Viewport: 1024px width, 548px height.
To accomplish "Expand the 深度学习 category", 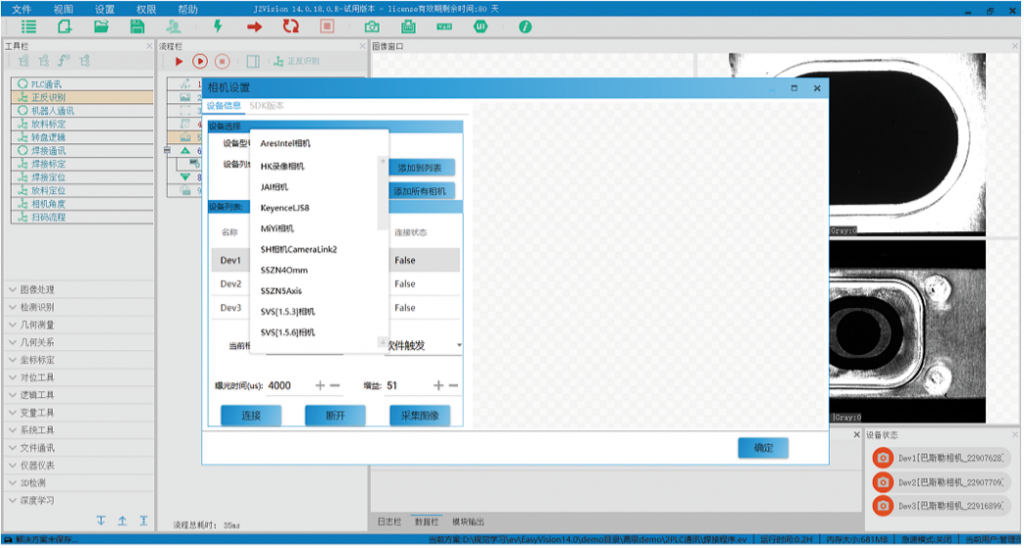I will coord(78,500).
